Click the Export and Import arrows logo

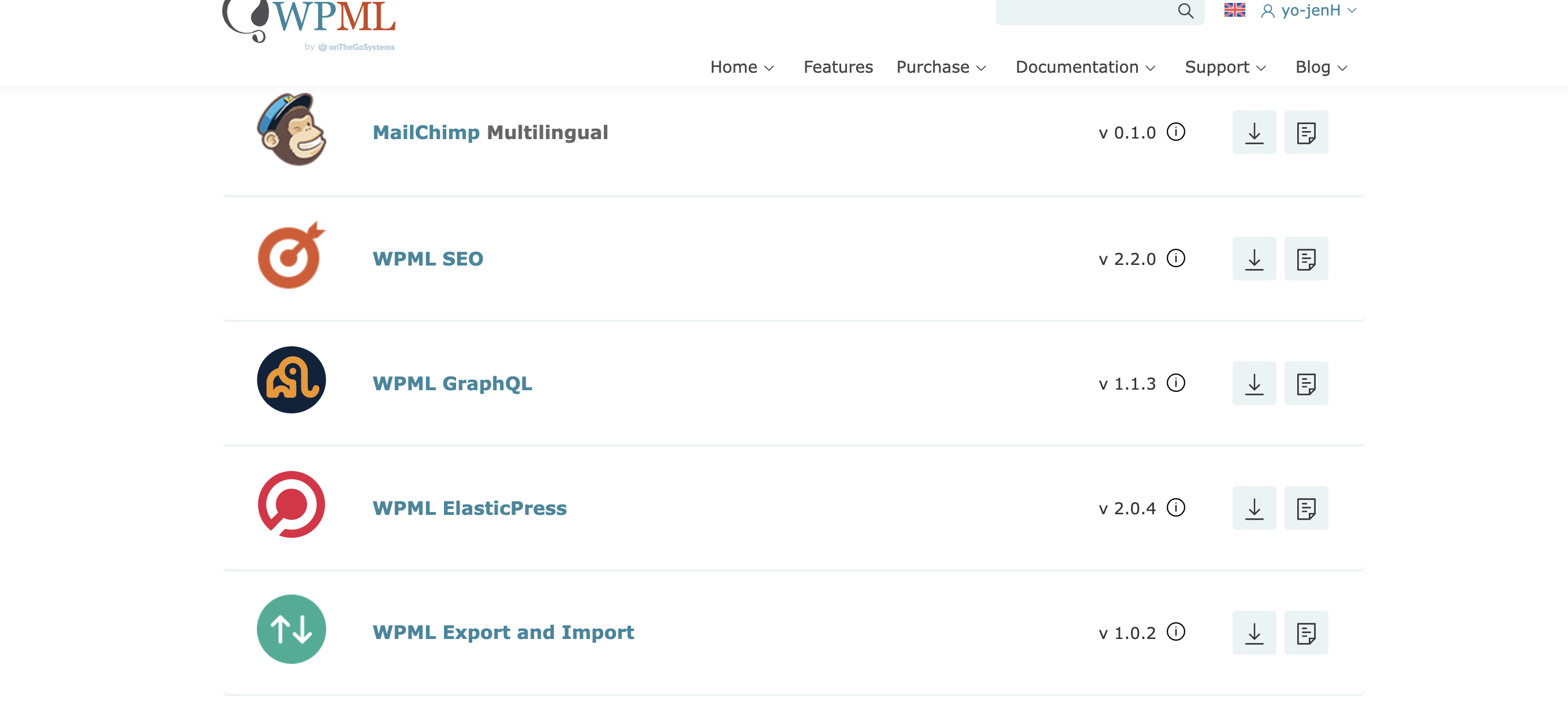pyautogui.click(x=291, y=629)
